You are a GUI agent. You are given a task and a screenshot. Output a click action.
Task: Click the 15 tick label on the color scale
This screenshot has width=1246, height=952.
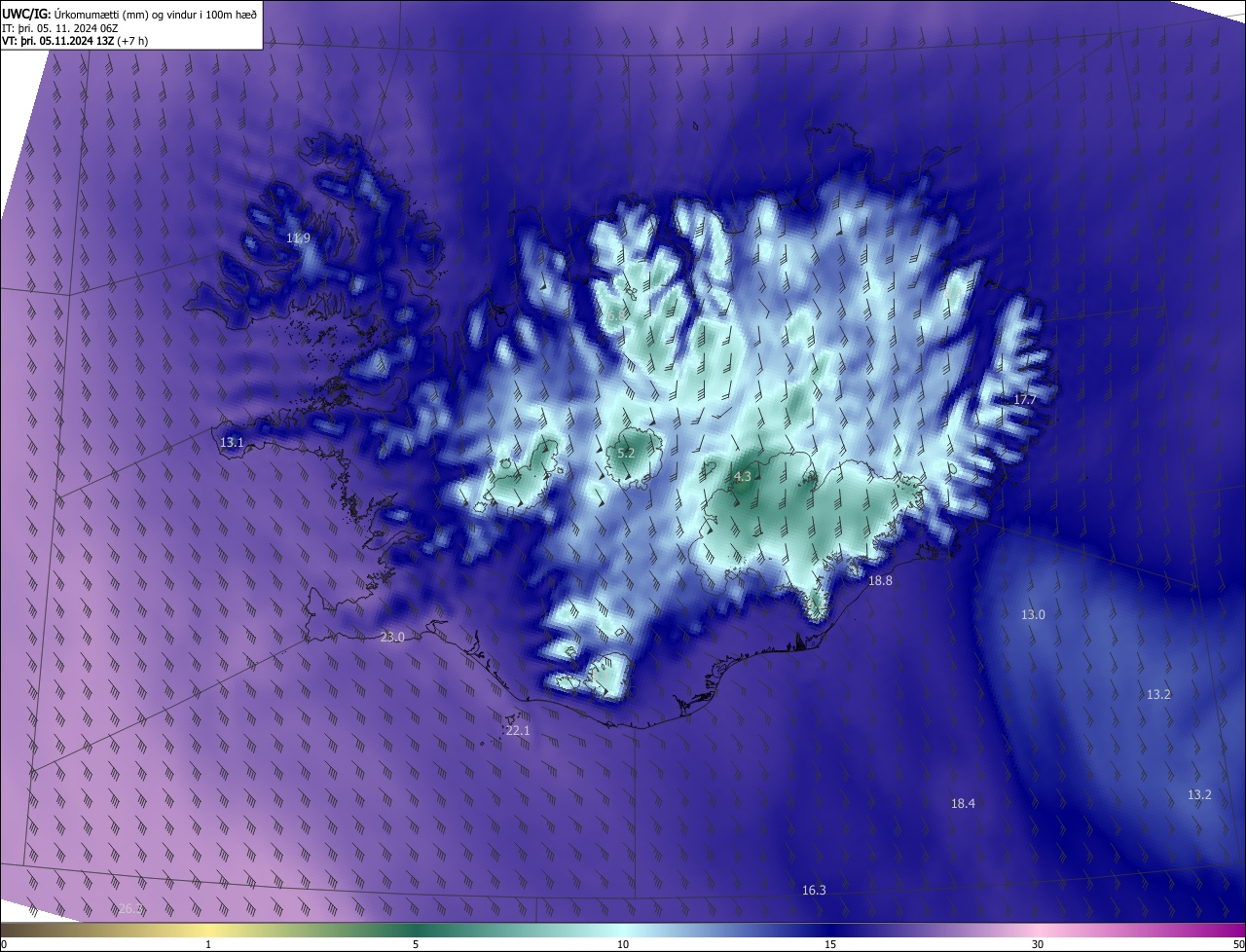click(830, 944)
